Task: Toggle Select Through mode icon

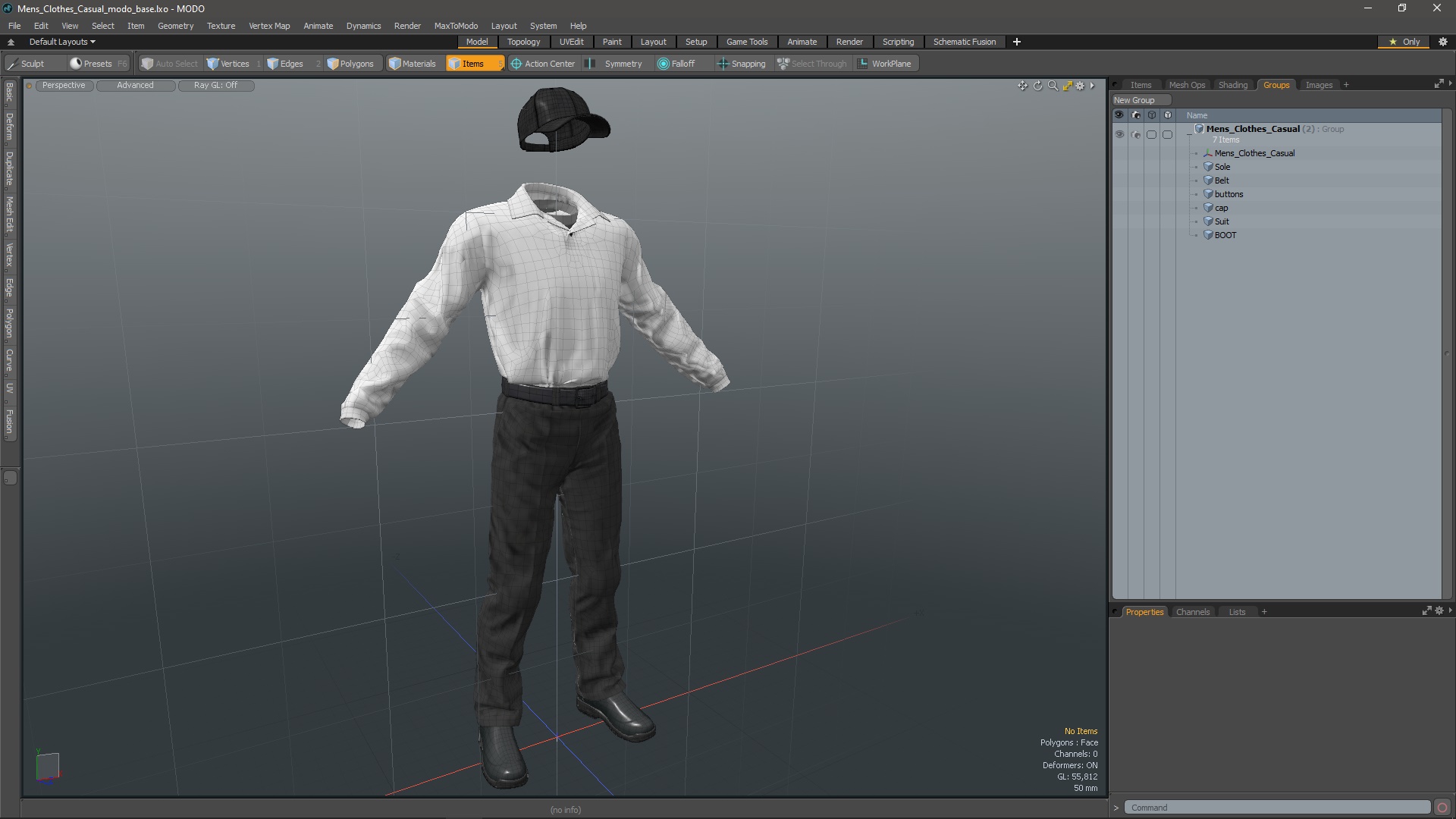Action: tap(783, 63)
